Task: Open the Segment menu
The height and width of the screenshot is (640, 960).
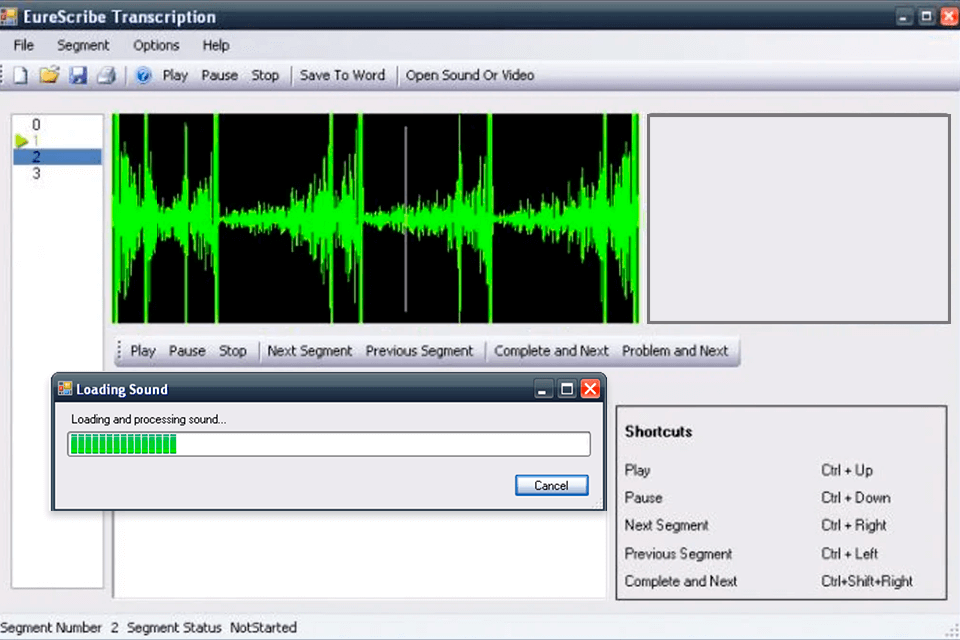Action: [x=83, y=45]
